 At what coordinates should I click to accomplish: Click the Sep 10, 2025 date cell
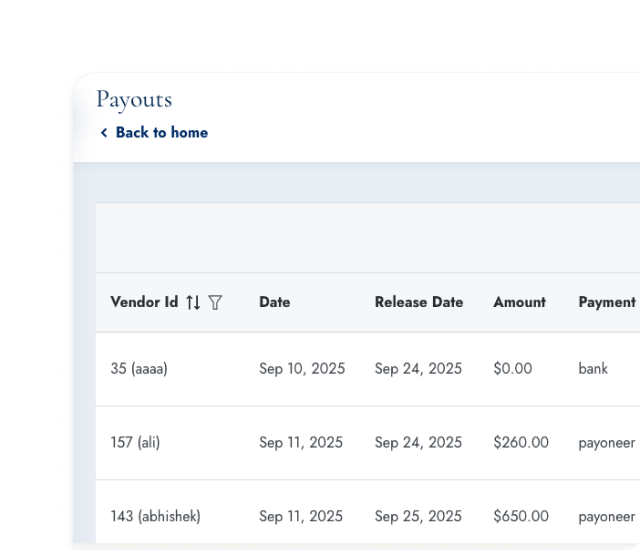coord(302,368)
